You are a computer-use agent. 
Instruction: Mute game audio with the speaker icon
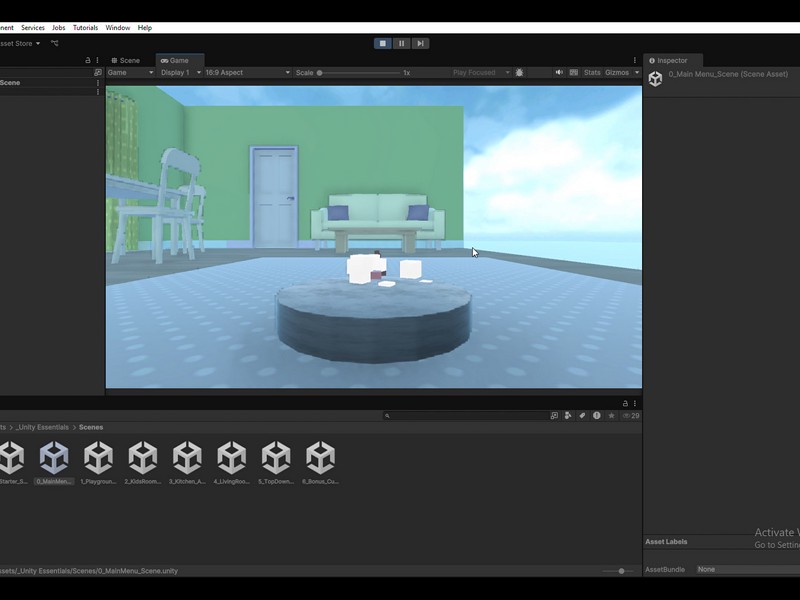559,73
